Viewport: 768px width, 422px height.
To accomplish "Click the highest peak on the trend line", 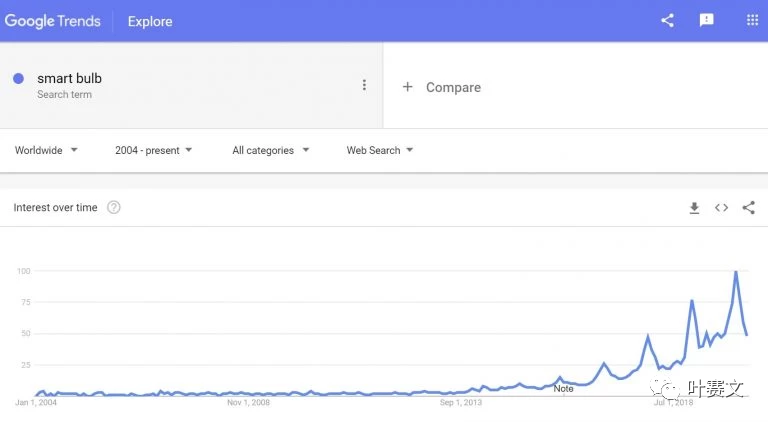I will point(736,272).
